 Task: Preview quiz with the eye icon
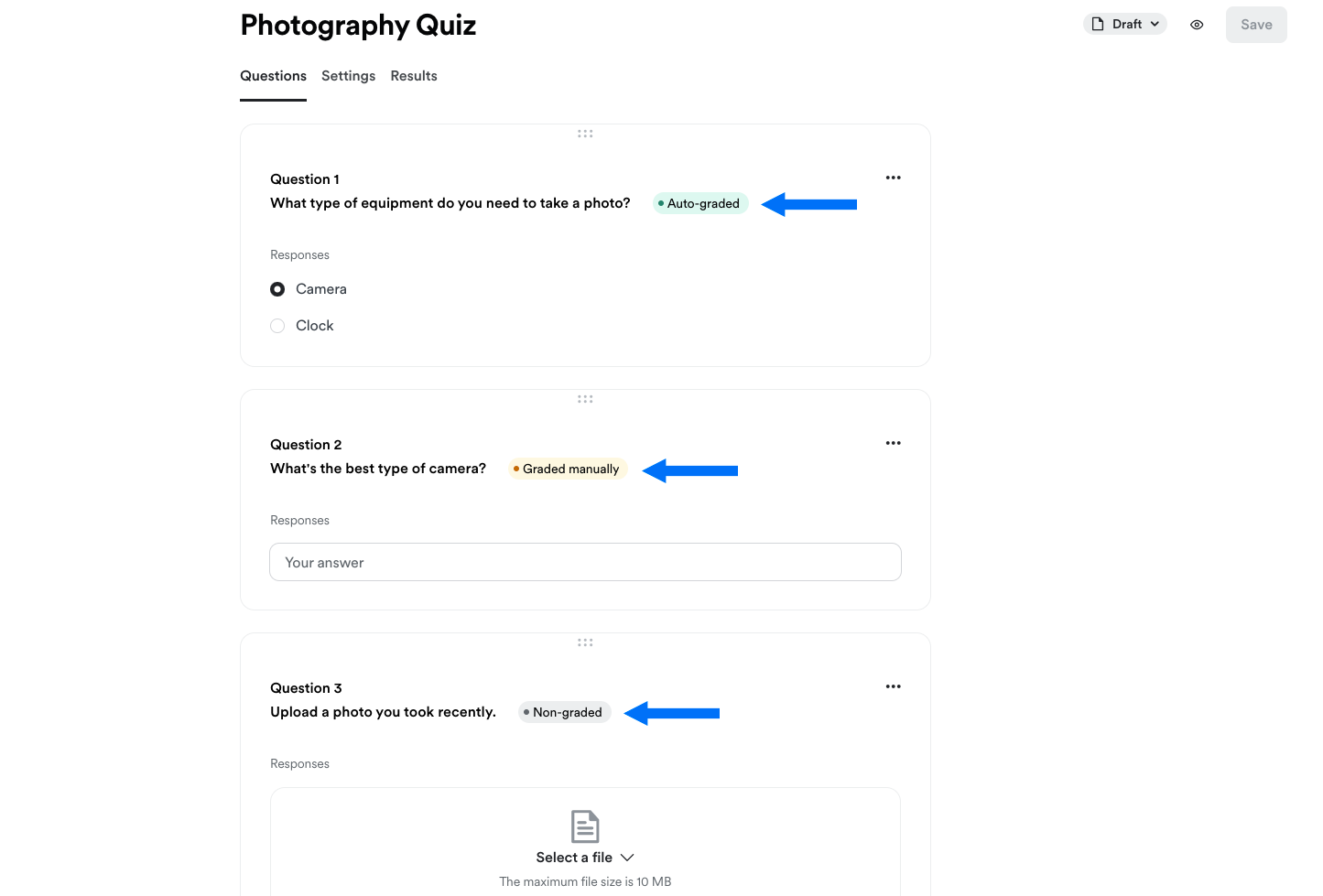click(1197, 25)
